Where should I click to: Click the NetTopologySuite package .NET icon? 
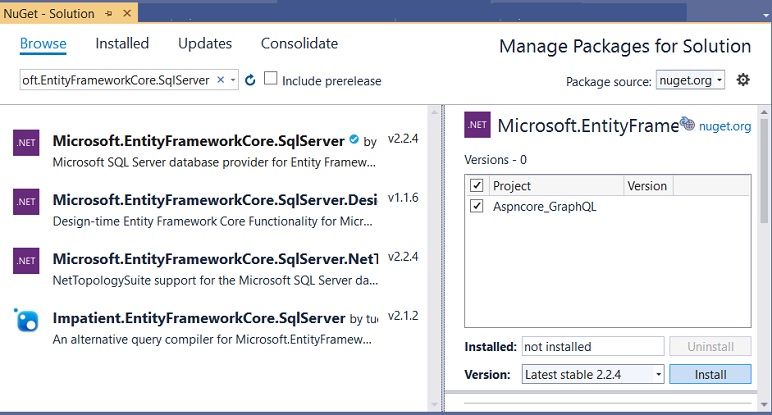(27, 260)
